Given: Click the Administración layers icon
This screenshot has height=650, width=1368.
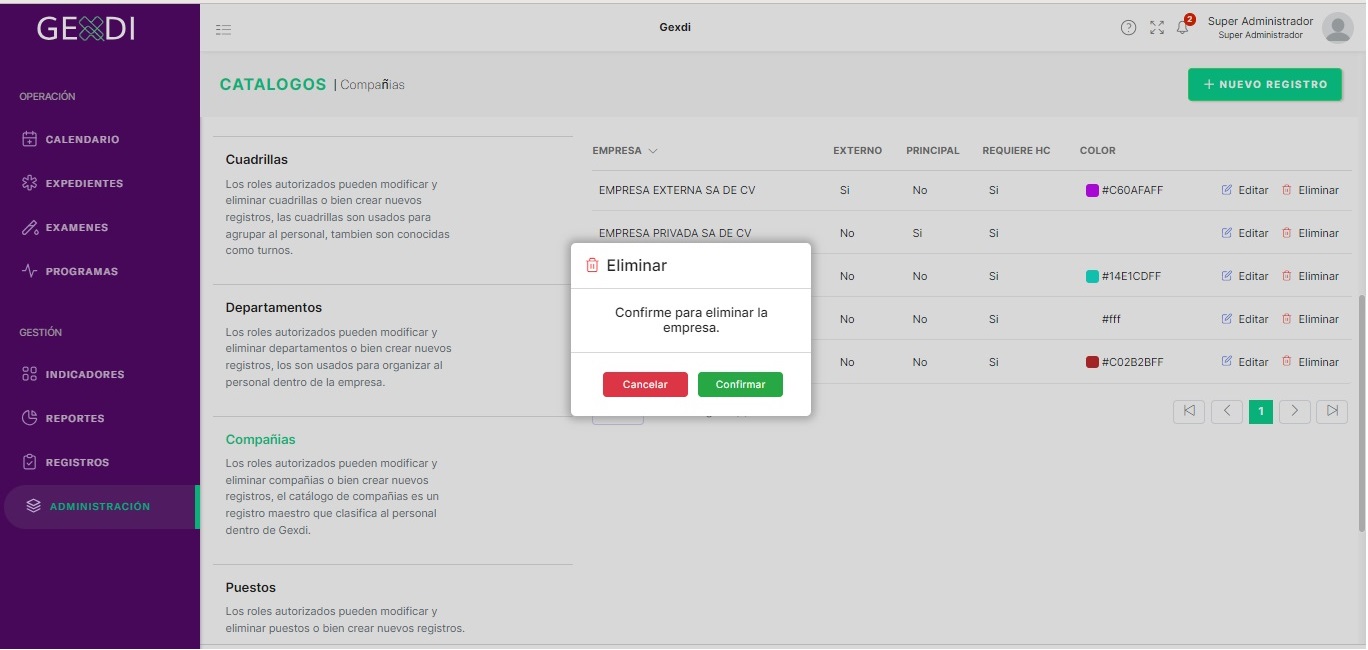Looking at the screenshot, I should pos(33,506).
